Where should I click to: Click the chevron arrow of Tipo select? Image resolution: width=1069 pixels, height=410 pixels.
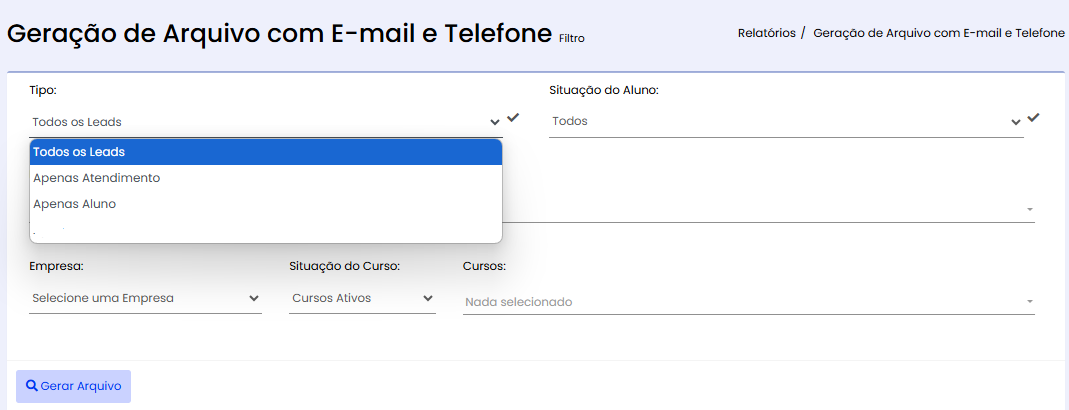click(x=495, y=122)
